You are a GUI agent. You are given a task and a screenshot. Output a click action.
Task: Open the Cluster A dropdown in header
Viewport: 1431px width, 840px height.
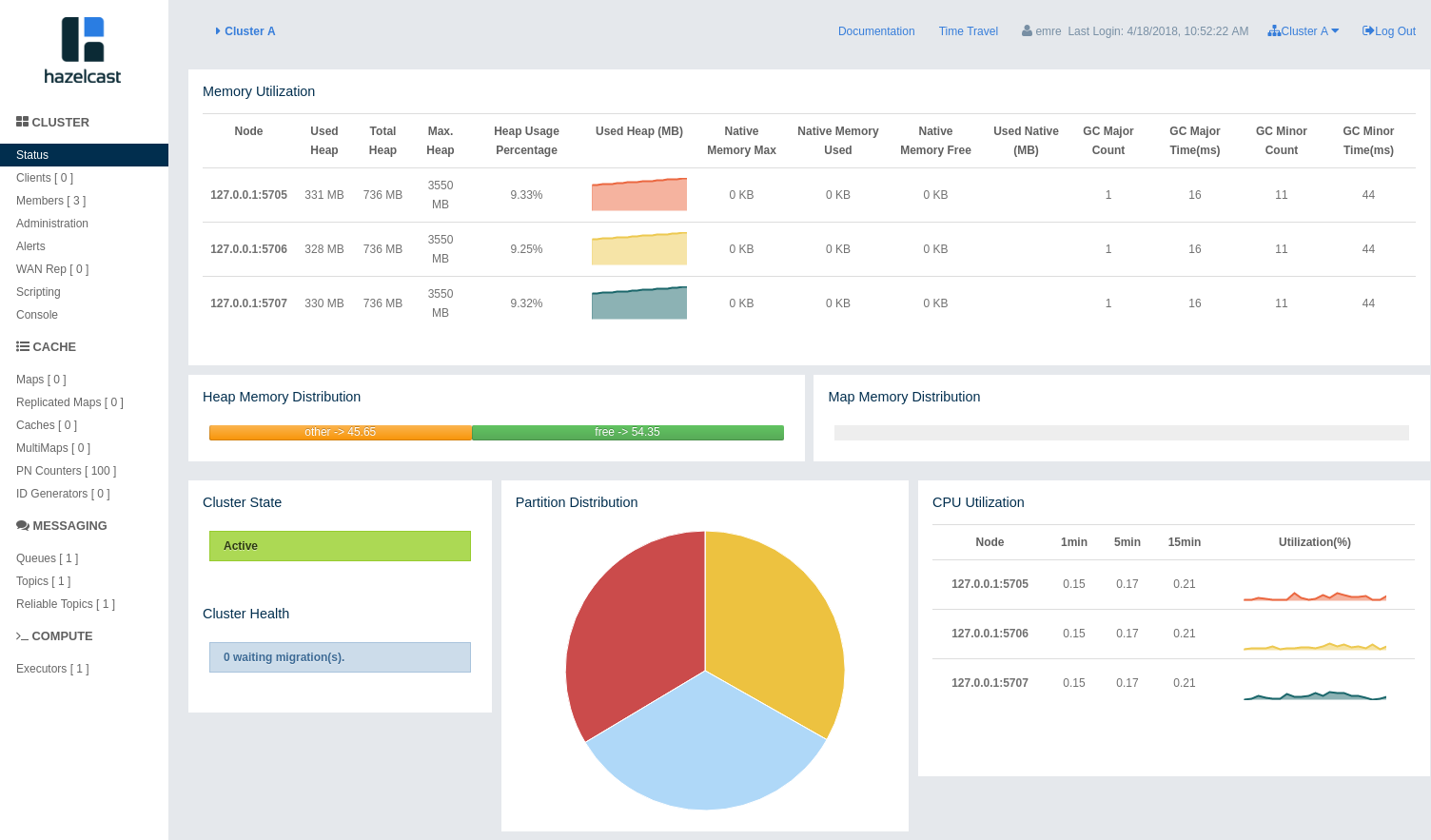1304,31
